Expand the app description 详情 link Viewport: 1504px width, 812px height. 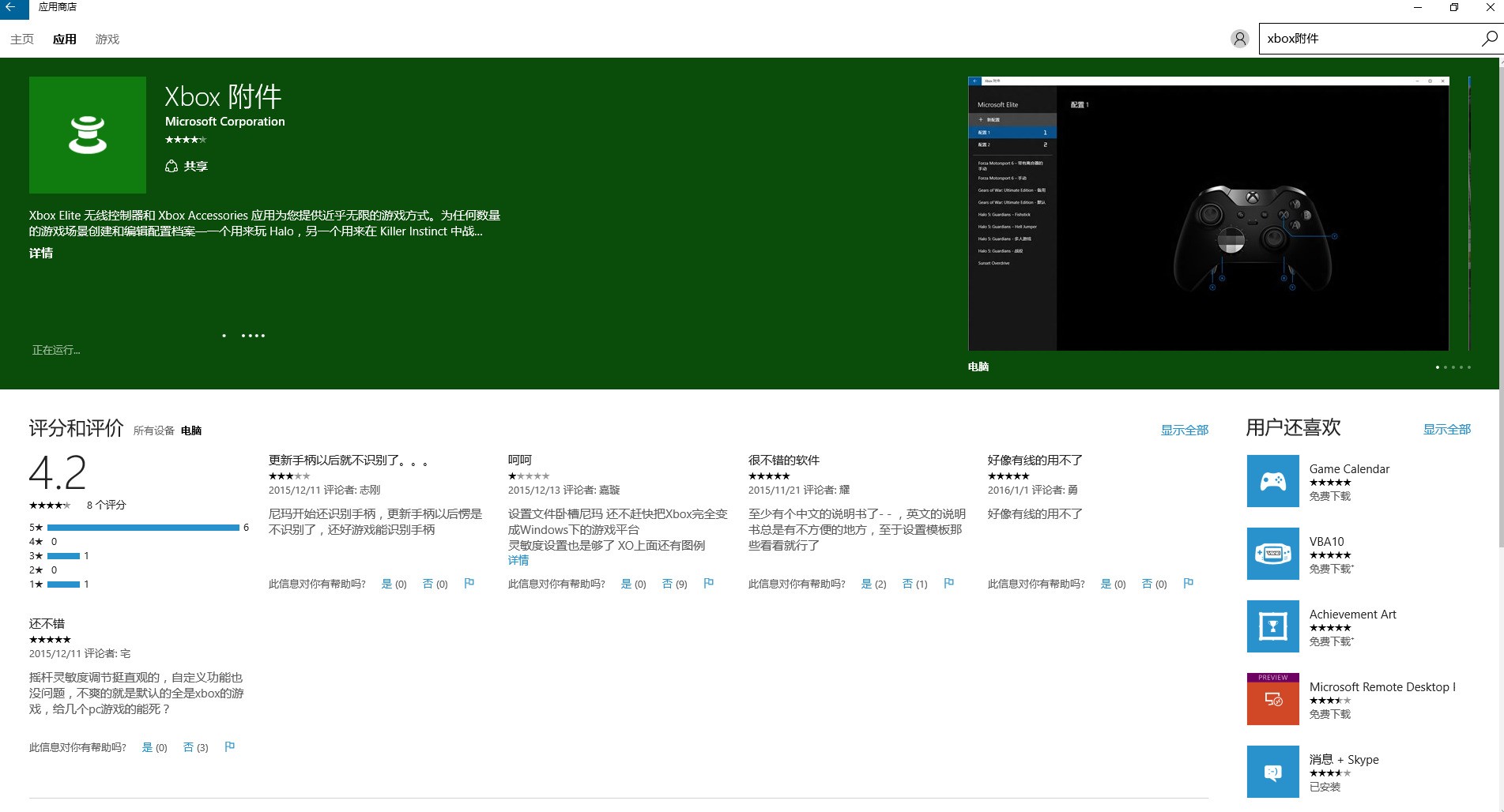(x=41, y=253)
